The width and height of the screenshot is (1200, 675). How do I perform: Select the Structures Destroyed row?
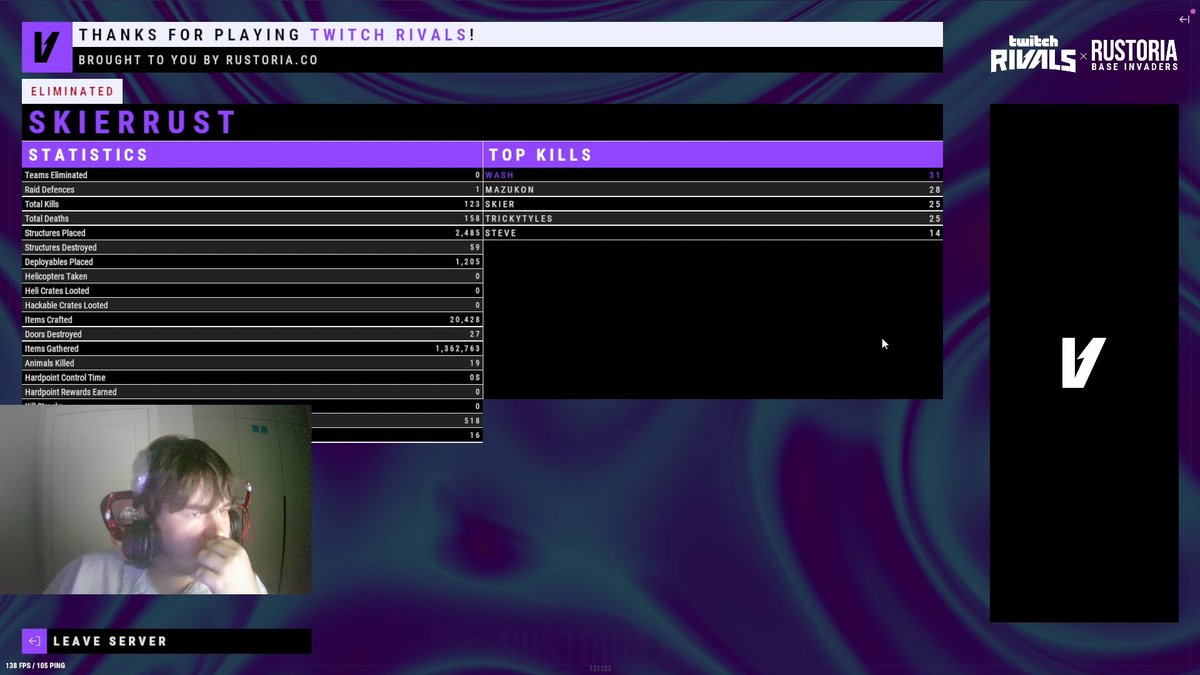pos(252,247)
